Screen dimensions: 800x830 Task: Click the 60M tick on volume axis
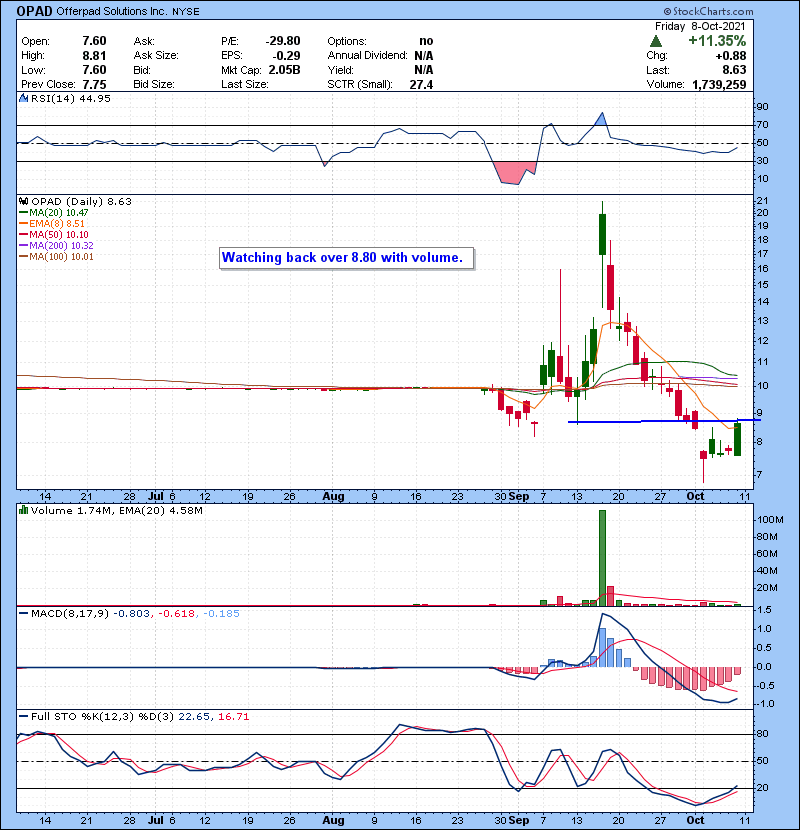click(x=767, y=554)
